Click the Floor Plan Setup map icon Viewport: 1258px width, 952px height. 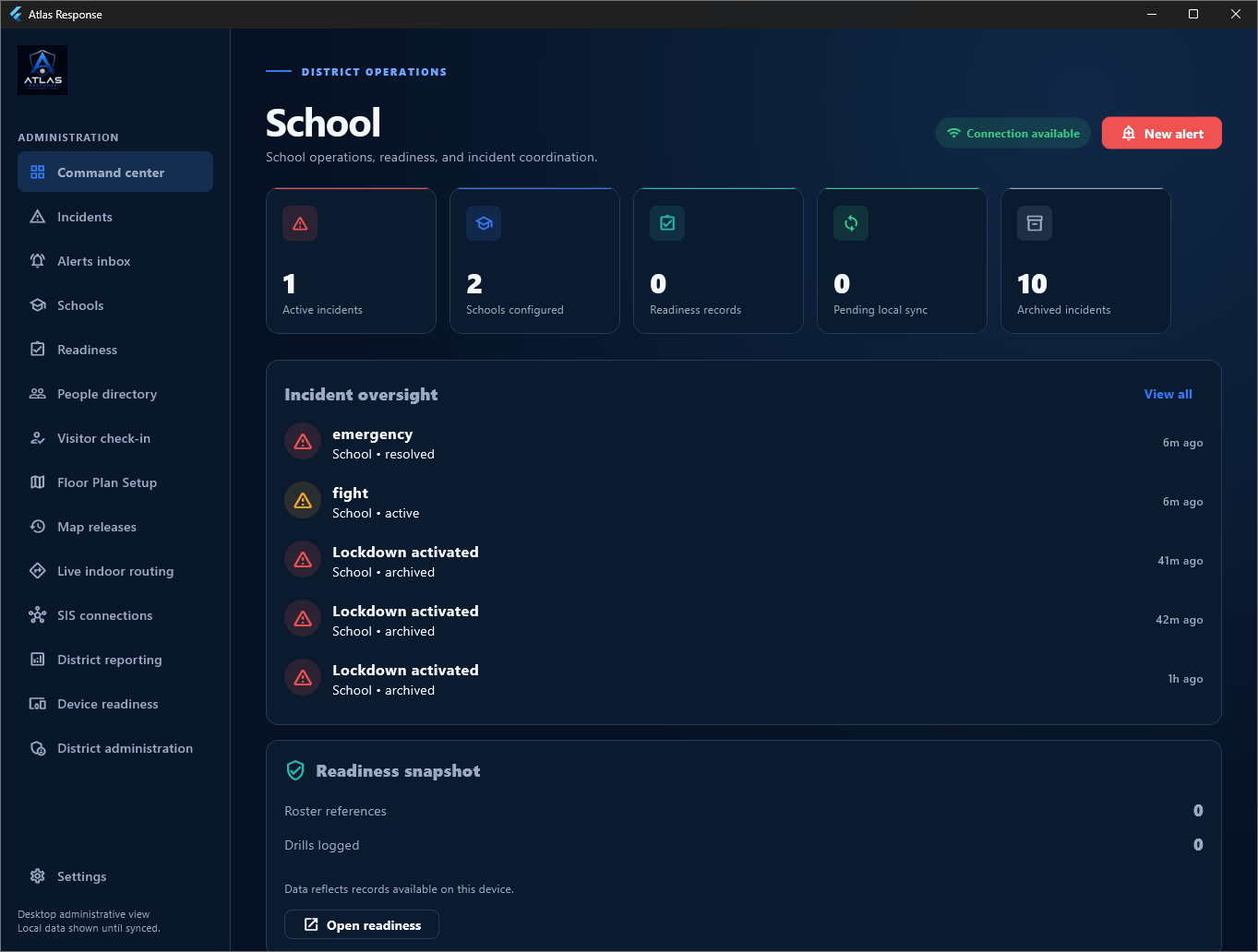coord(38,482)
